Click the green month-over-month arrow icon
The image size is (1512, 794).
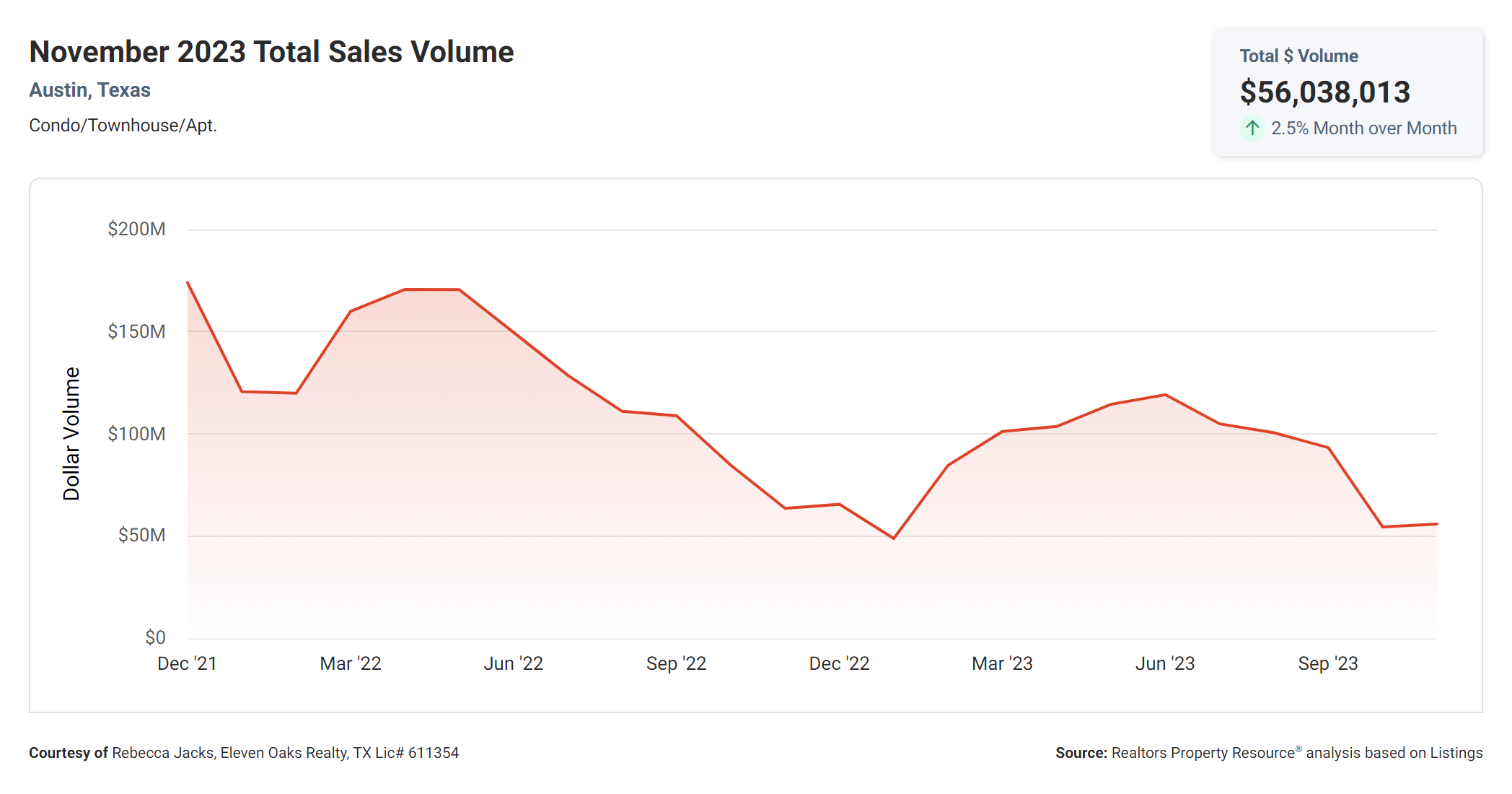point(1252,128)
